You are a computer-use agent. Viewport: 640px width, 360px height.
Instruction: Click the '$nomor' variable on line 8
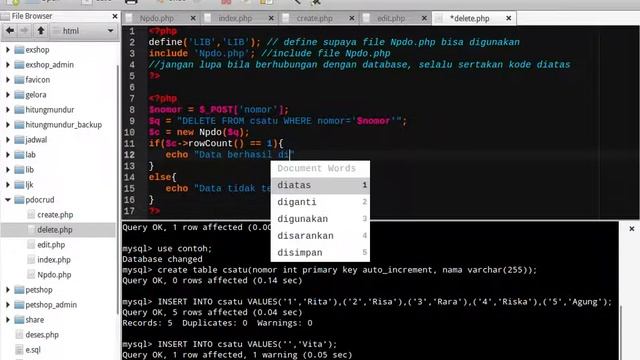[165, 110]
